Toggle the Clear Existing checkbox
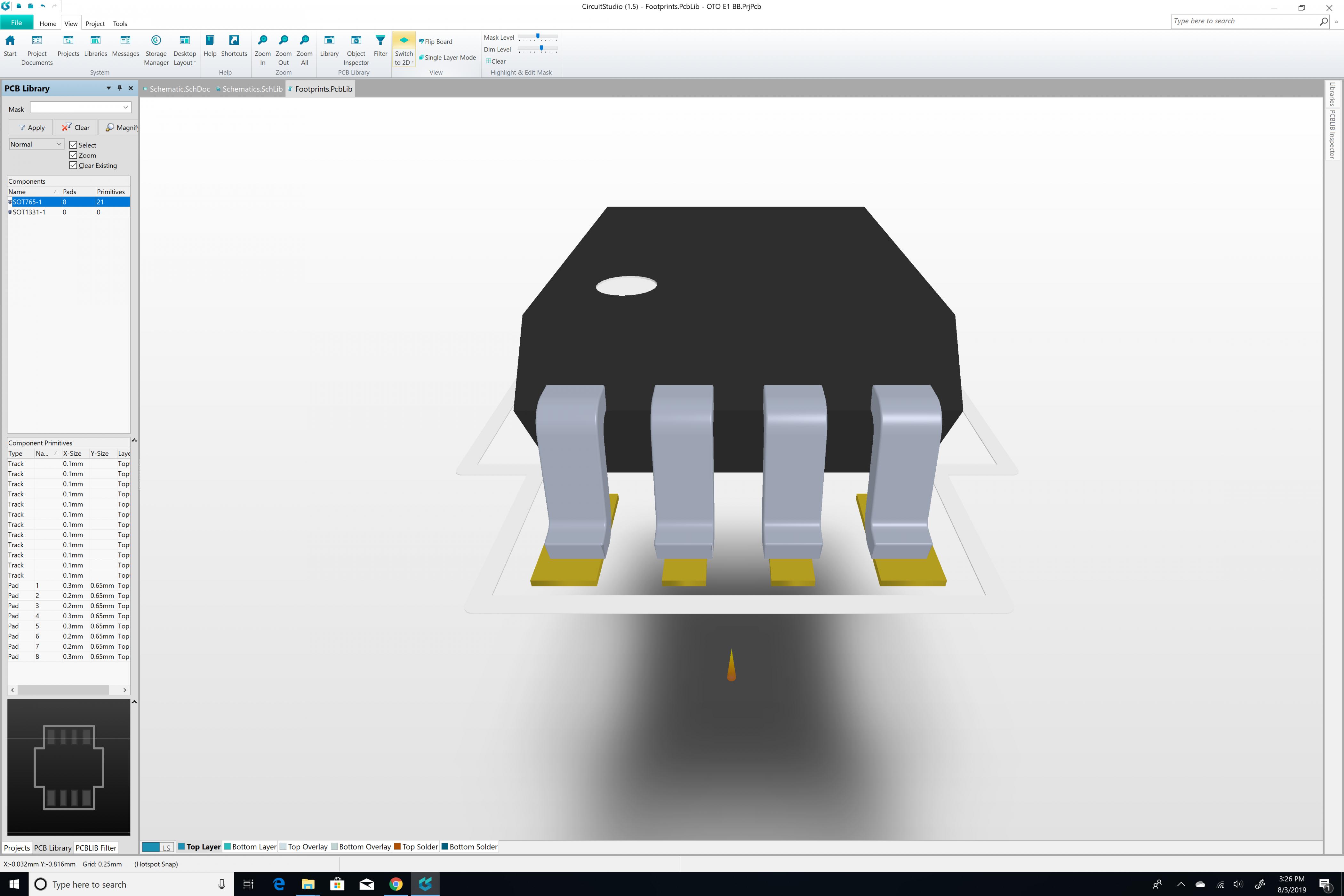 coord(73,166)
